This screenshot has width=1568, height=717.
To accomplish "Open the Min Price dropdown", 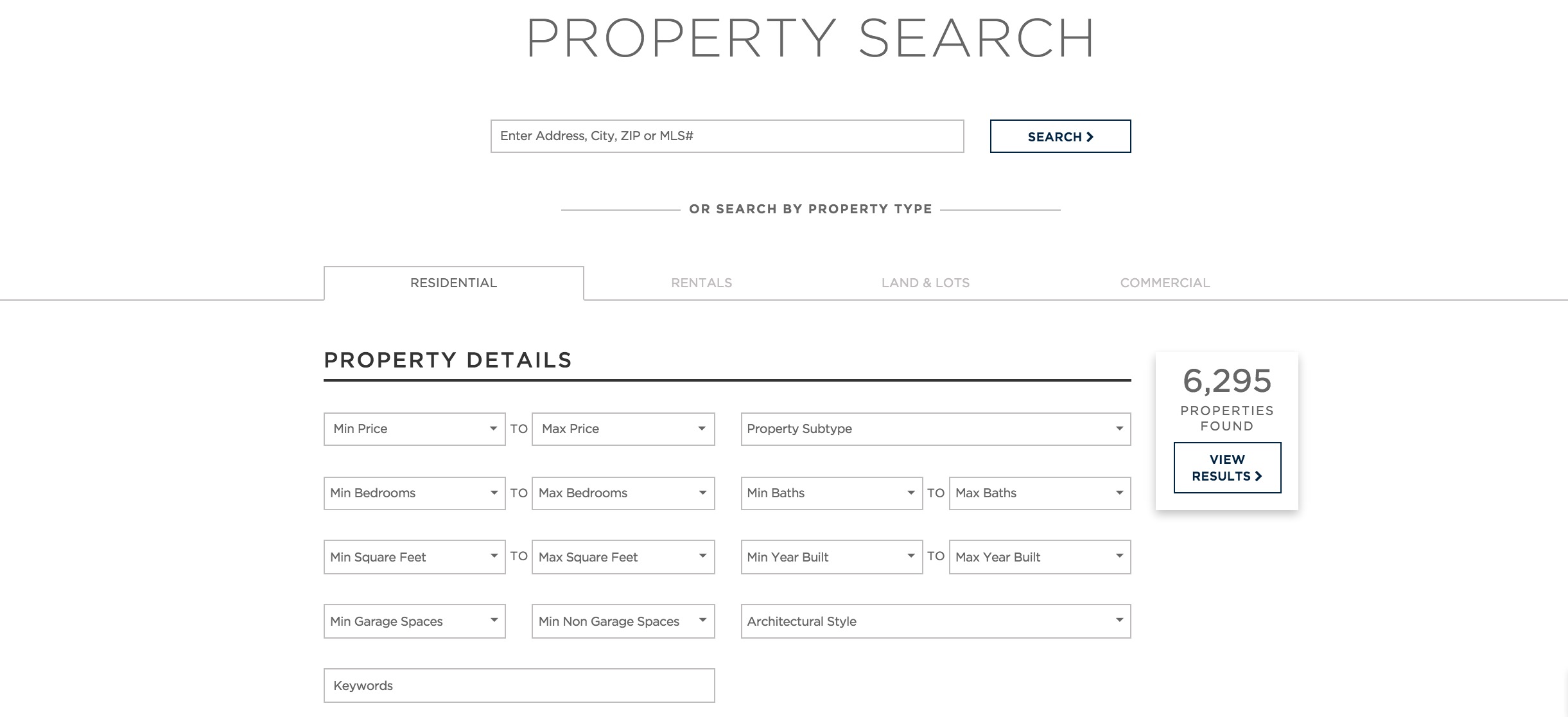I will (414, 429).
